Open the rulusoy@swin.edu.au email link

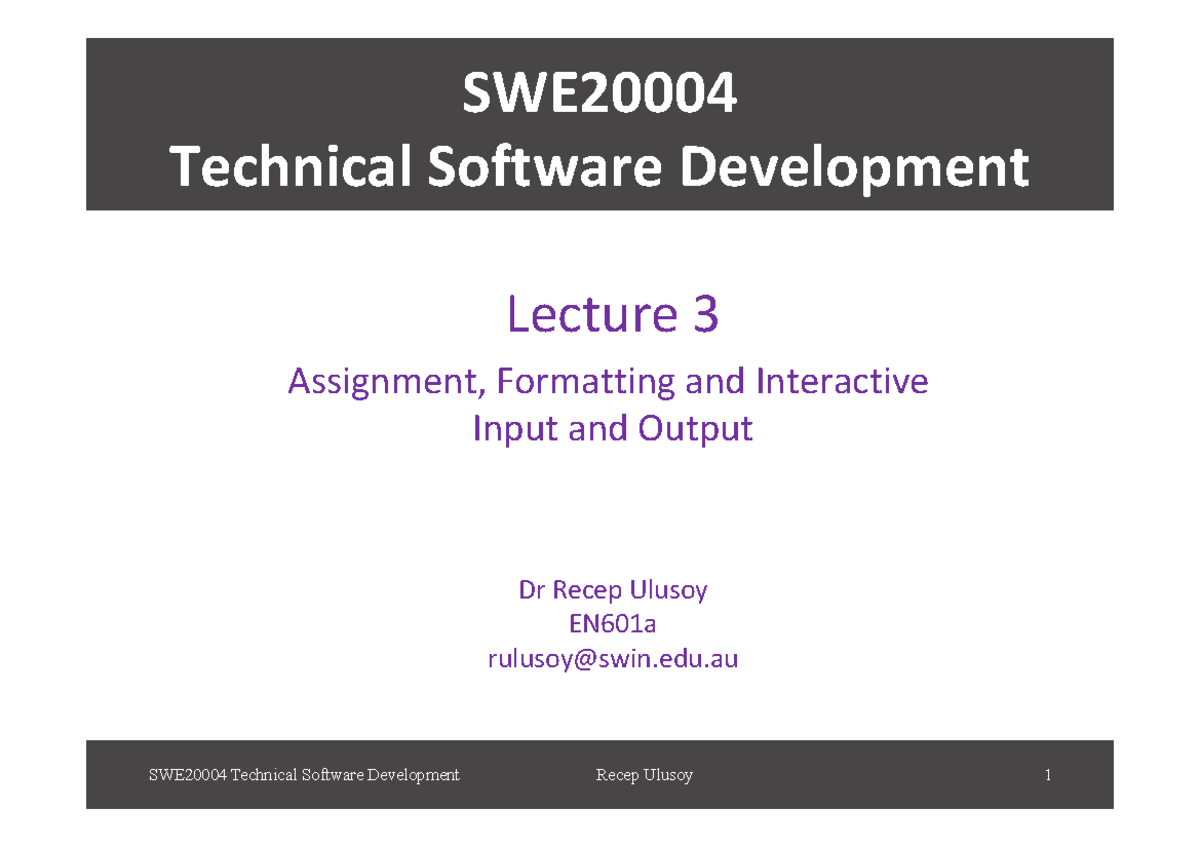coord(613,658)
